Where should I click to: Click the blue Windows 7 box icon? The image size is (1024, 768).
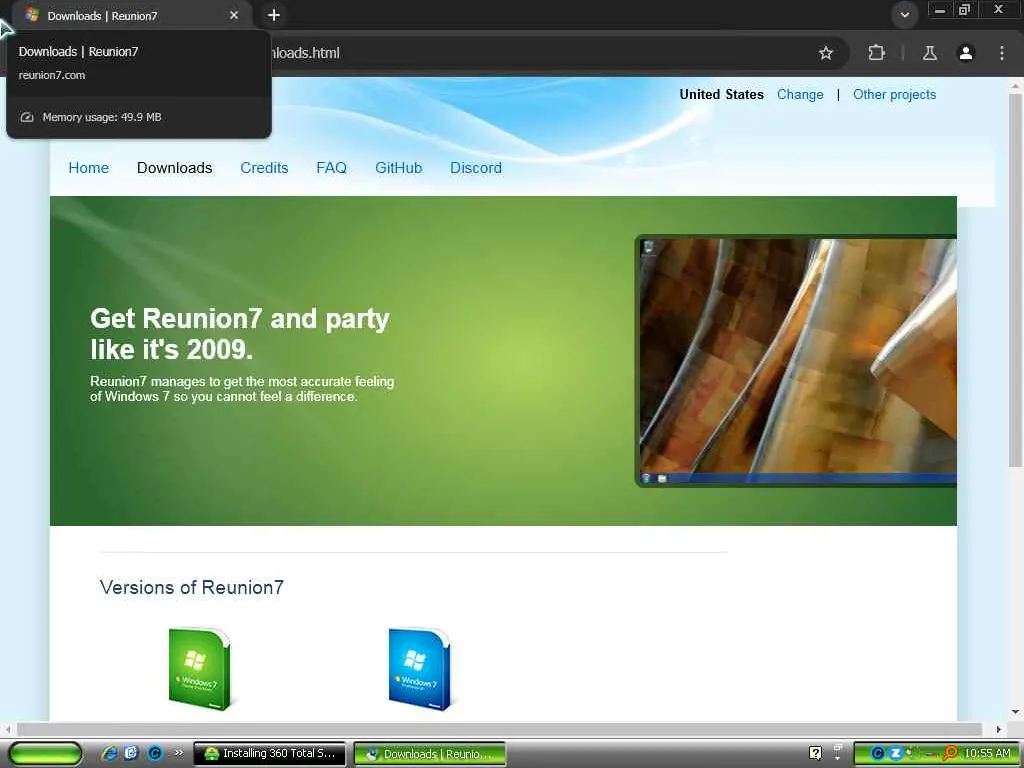click(x=419, y=669)
